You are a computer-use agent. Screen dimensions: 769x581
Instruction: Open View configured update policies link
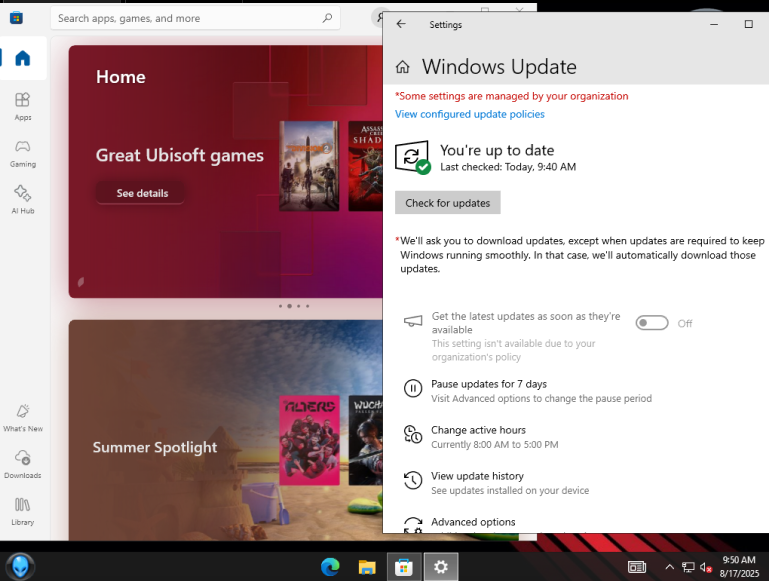click(470, 114)
